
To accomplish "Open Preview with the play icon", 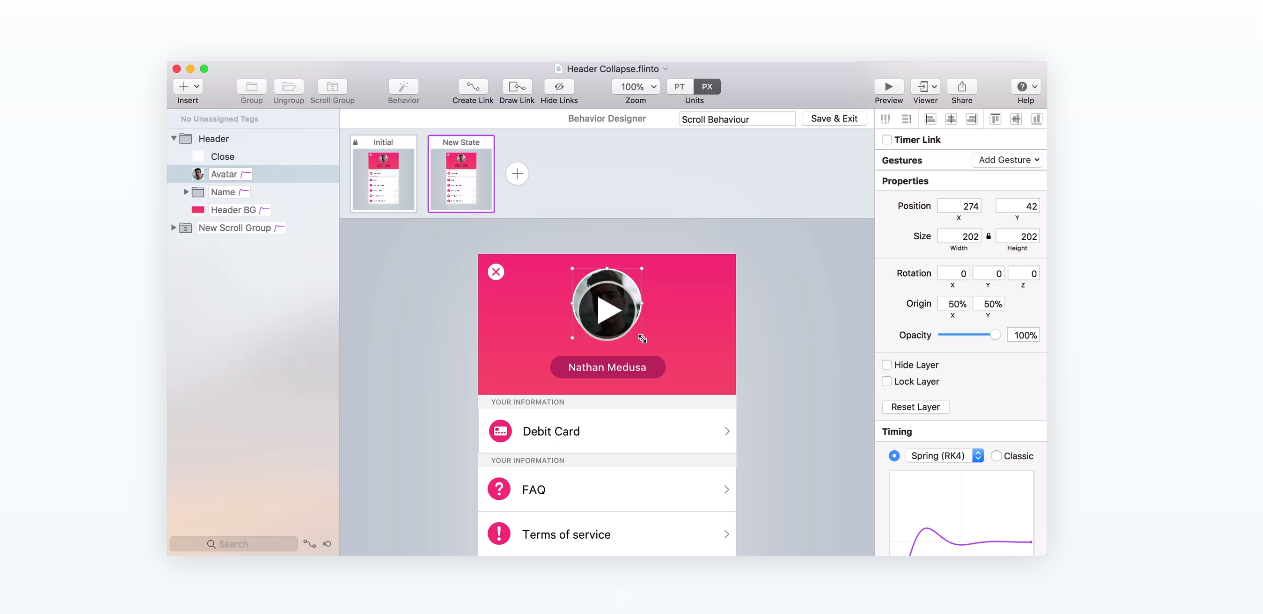I will 888,87.
